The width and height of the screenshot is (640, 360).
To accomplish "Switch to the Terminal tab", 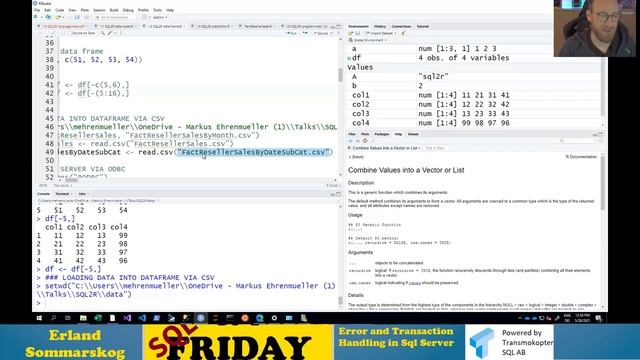I will click(x=62, y=194).
